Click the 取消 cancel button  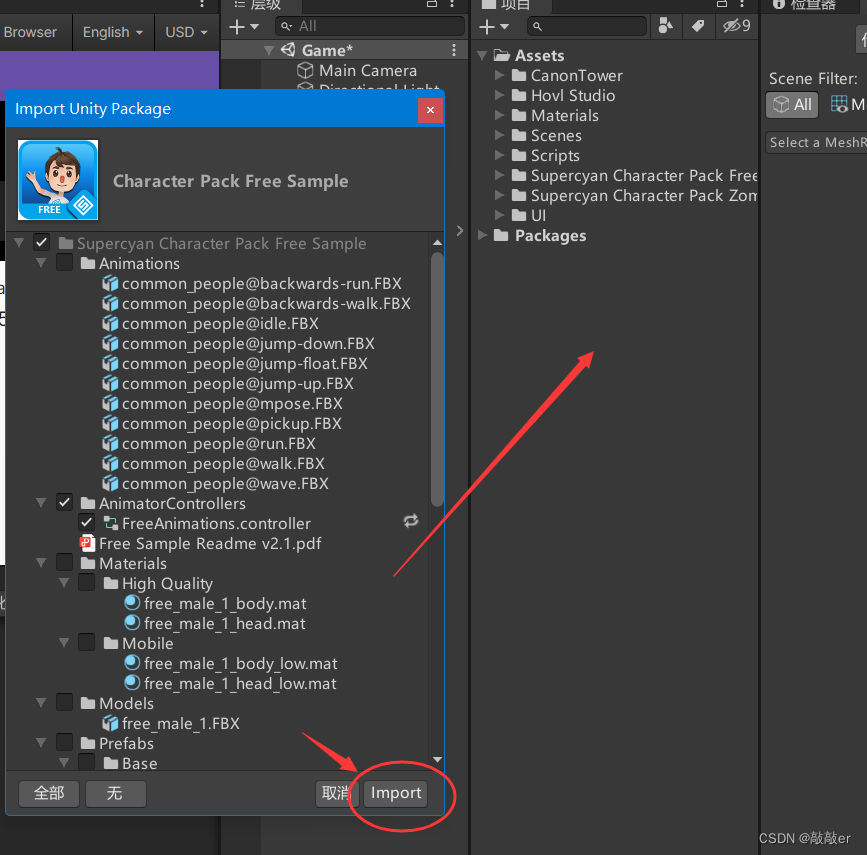pos(337,793)
